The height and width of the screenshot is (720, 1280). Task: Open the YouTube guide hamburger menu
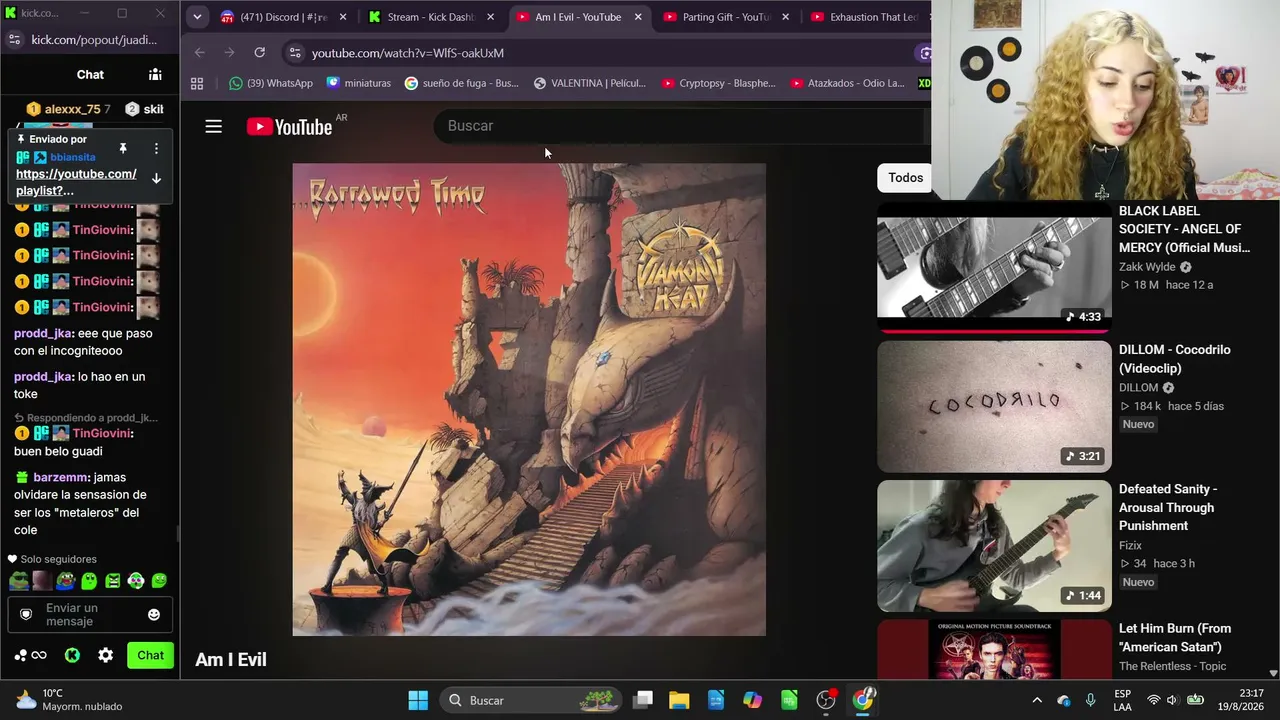(213, 126)
